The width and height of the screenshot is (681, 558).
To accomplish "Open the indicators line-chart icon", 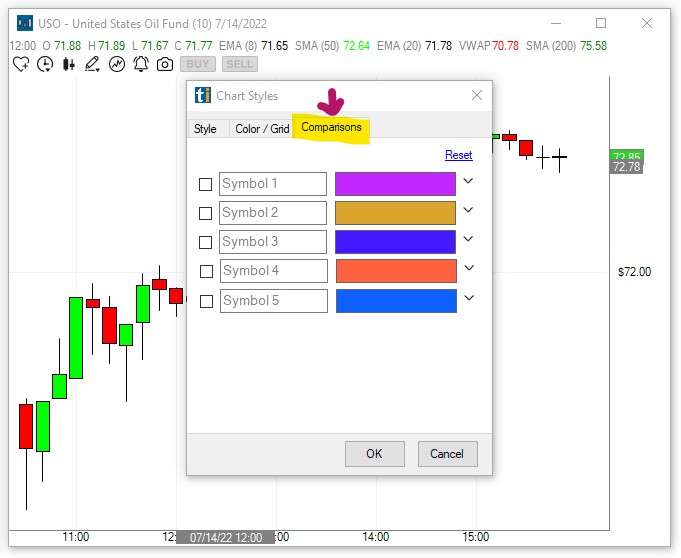I will [x=117, y=64].
